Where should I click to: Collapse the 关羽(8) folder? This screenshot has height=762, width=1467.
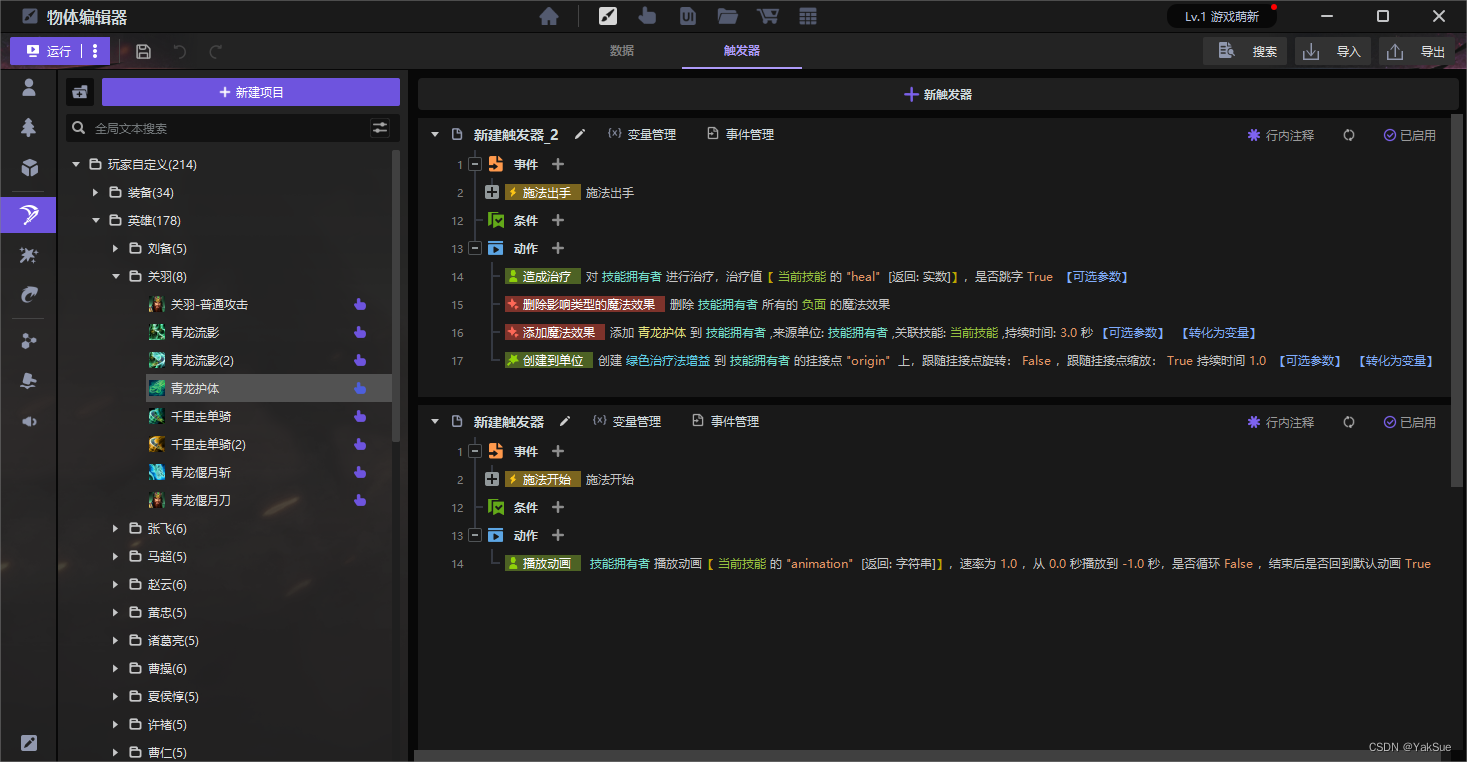(x=116, y=276)
